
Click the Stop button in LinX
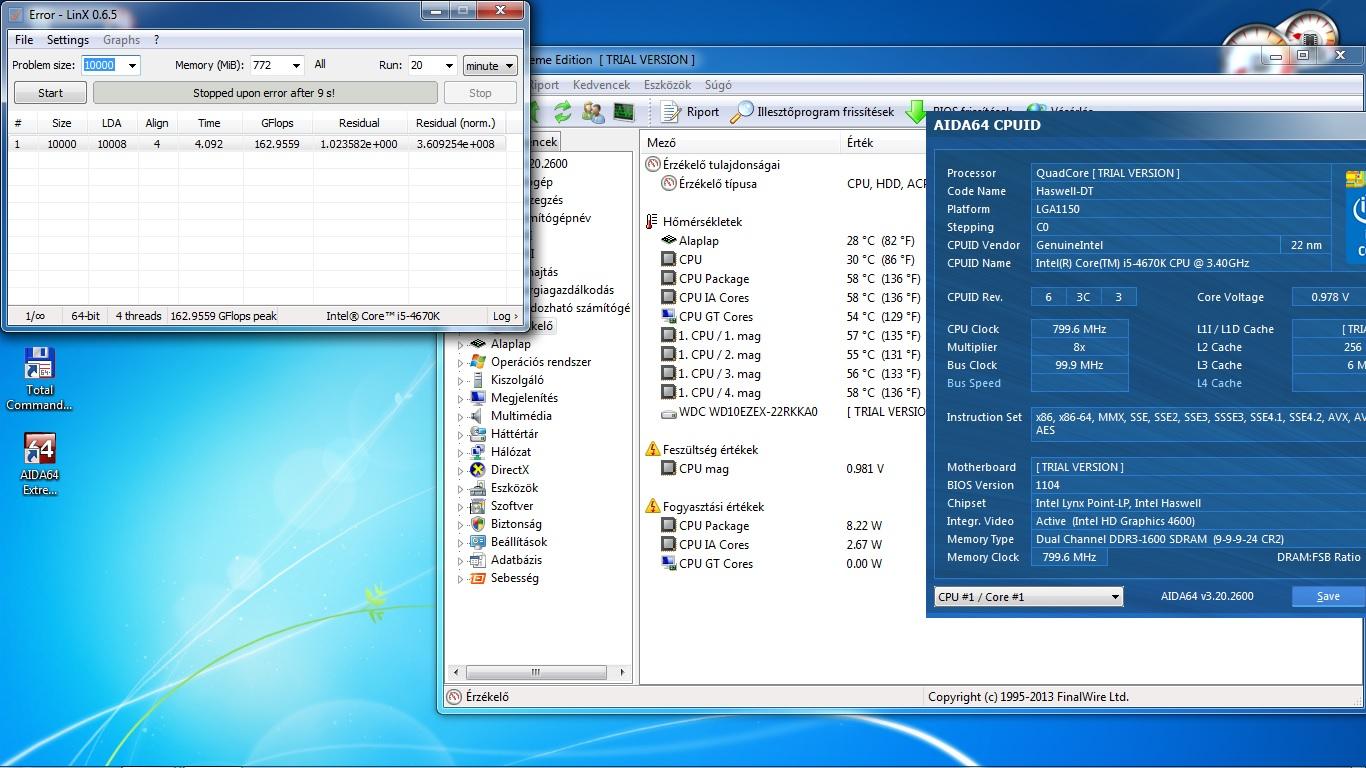(x=480, y=93)
